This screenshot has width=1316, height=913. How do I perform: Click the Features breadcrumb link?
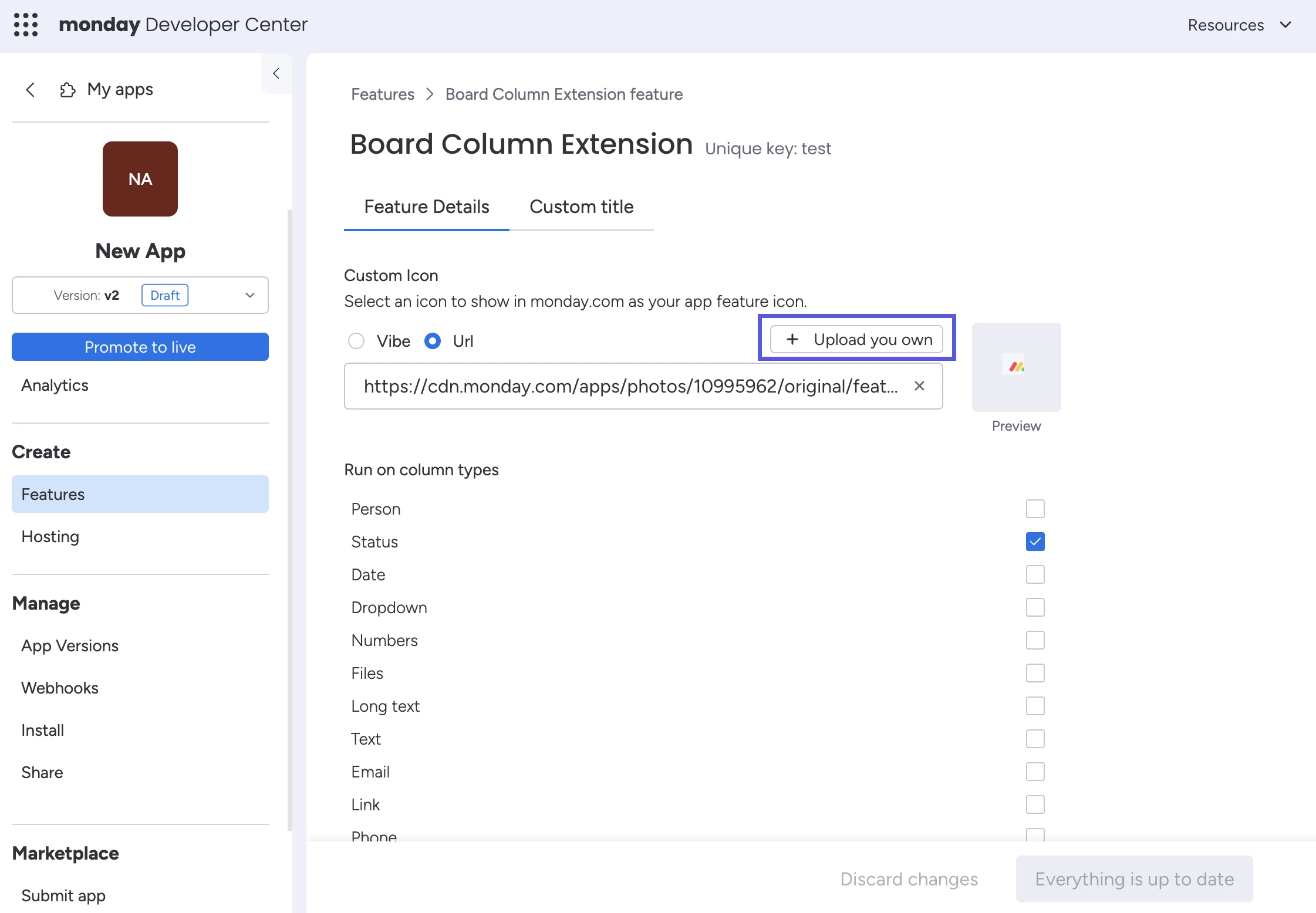[383, 94]
